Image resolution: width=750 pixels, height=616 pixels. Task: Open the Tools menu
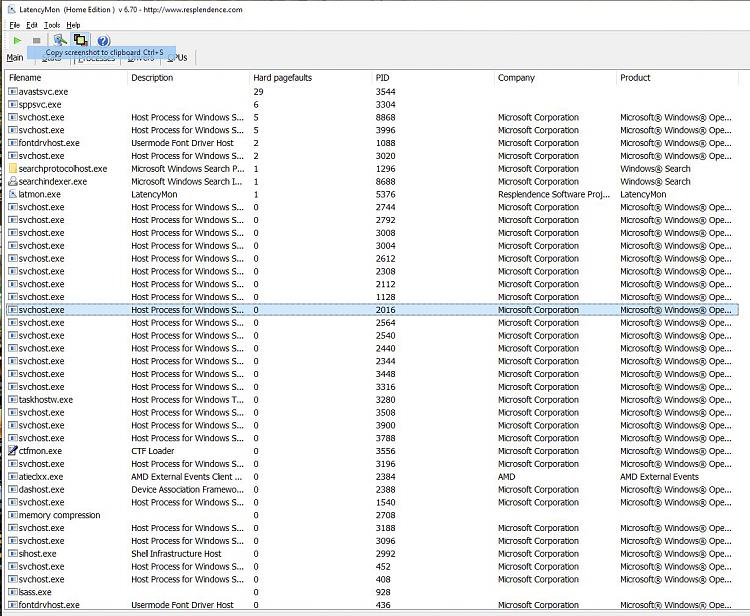52,25
